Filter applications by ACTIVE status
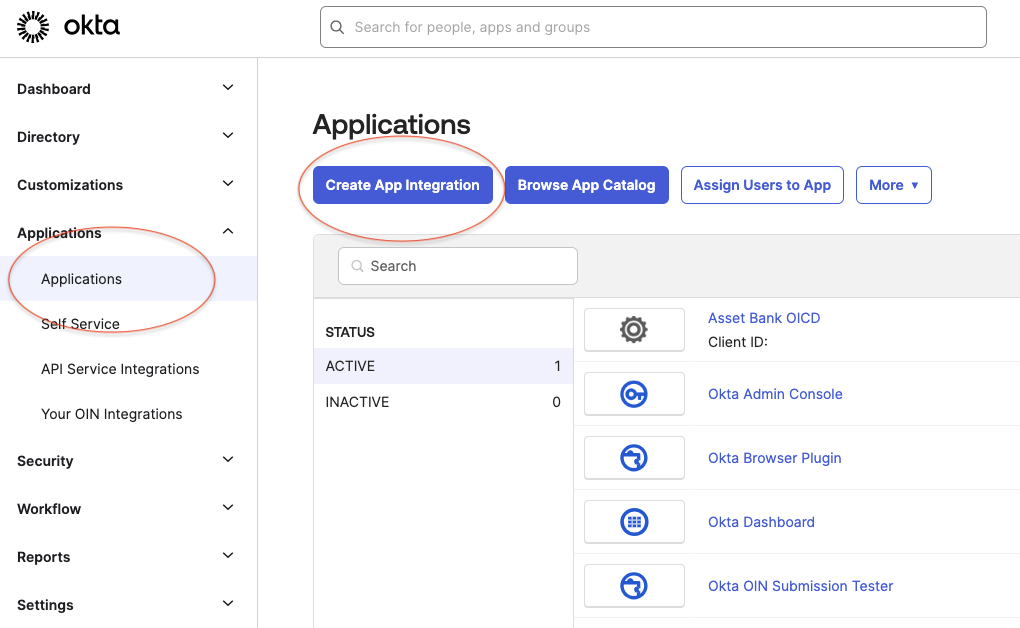The height and width of the screenshot is (628, 1020). (443, 366)
